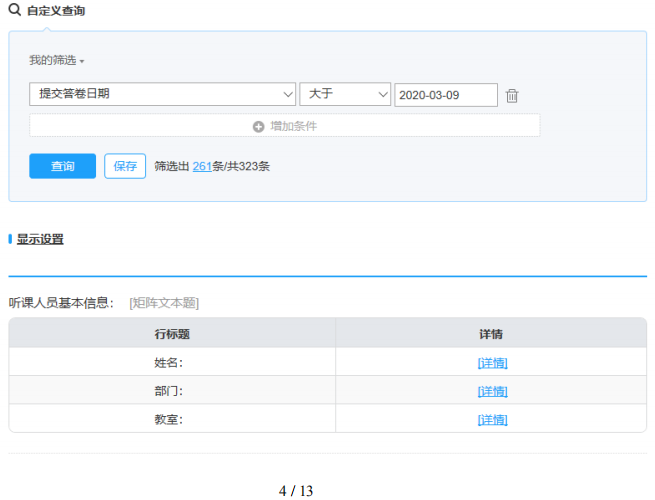Delete the filter condition with the trash icon
This screenshot has height=500, width=655.
512,96
